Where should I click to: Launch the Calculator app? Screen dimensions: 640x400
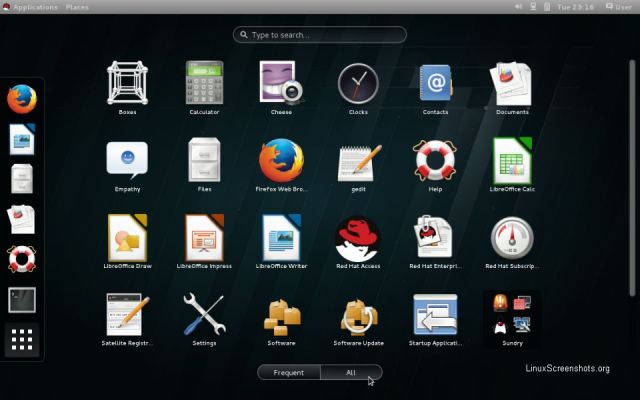pyautogui.click(x=204, y=83)
